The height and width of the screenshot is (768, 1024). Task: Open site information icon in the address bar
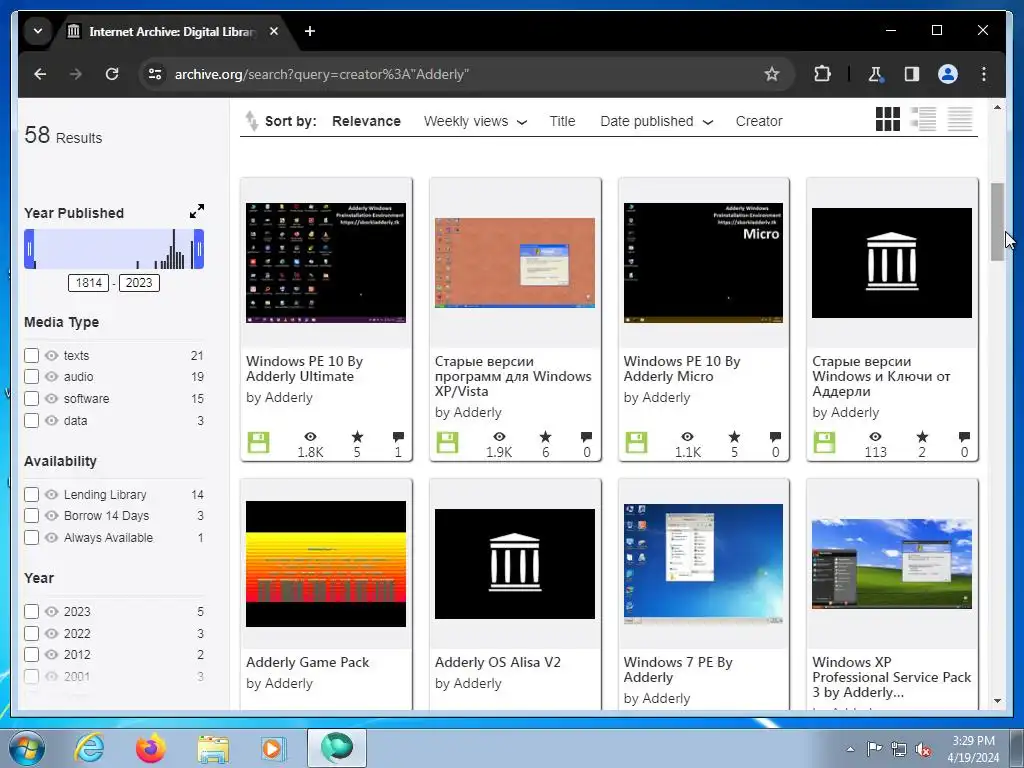155,74
